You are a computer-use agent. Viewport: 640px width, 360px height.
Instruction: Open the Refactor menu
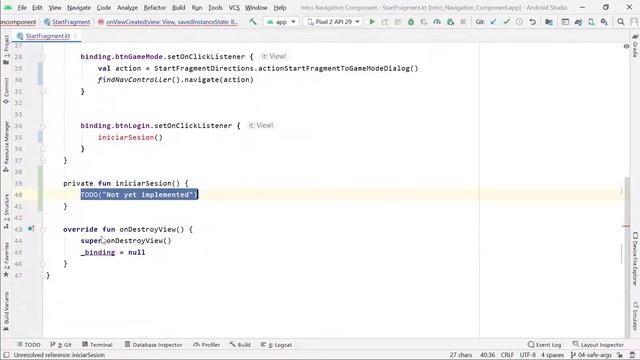[155, 8]
